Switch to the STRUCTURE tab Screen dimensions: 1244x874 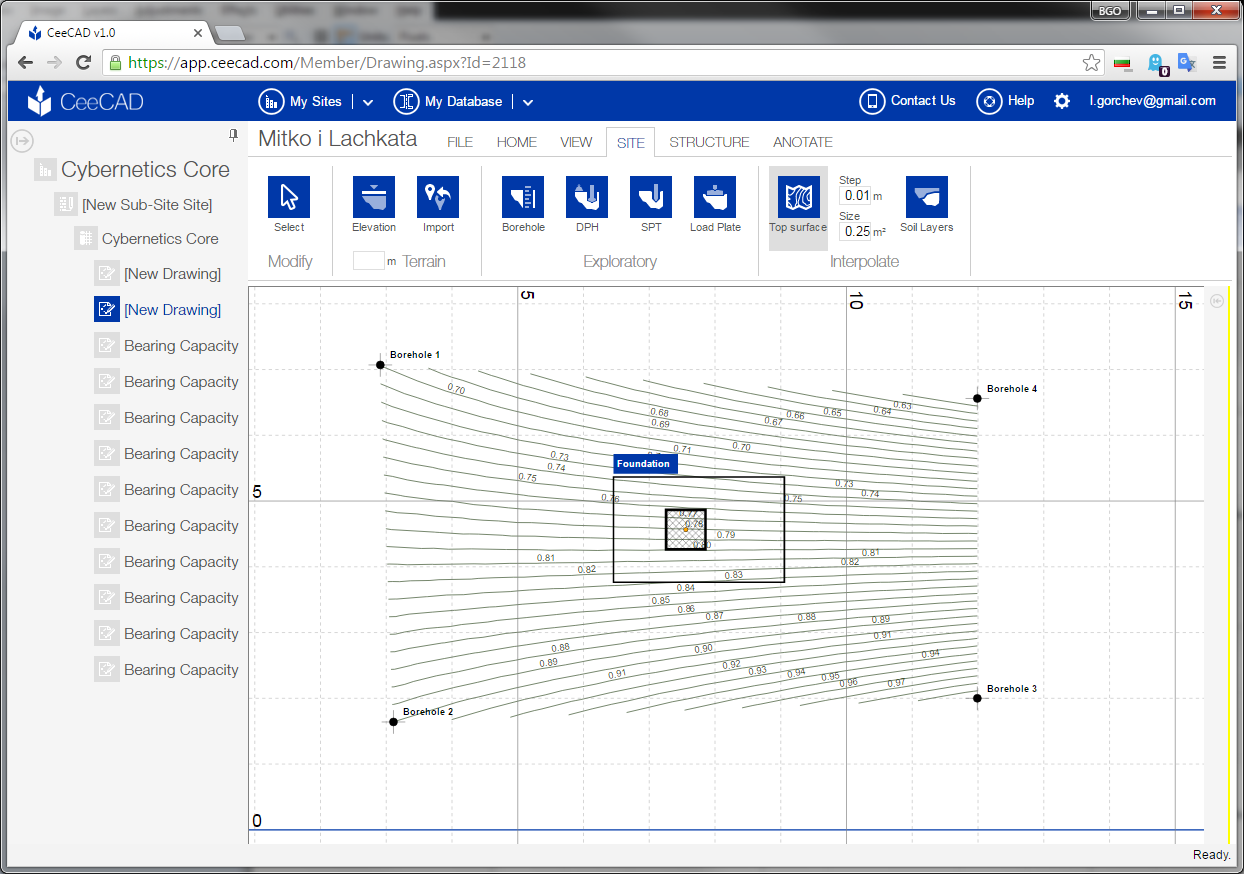(x=709, y=142)
